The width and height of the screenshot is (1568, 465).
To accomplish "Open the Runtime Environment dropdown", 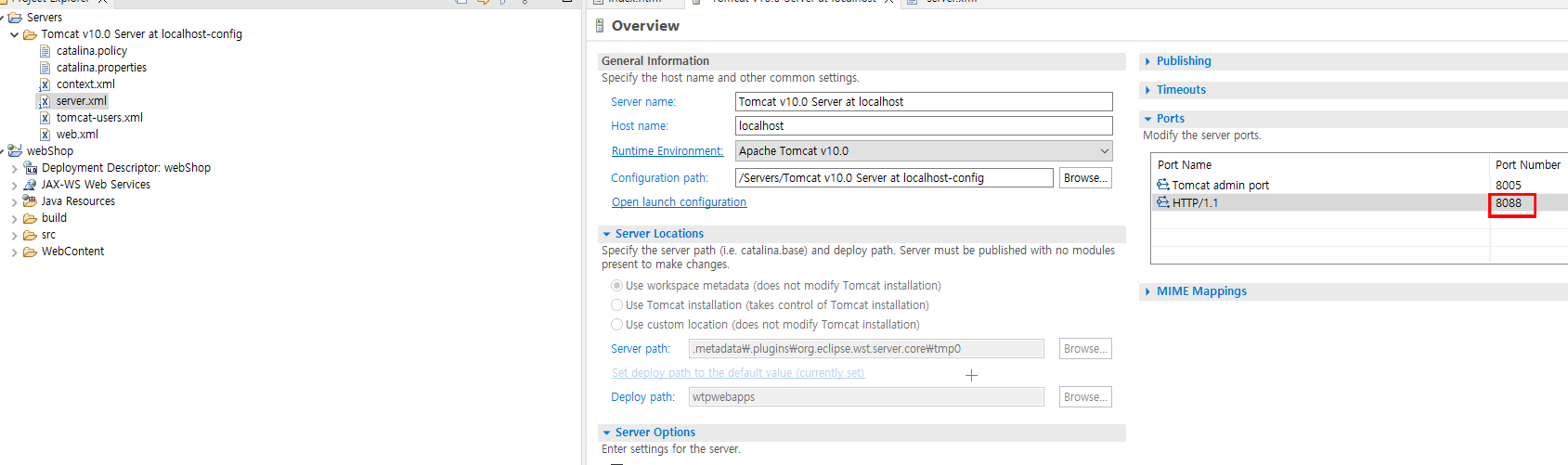I will click(1104, 151).
